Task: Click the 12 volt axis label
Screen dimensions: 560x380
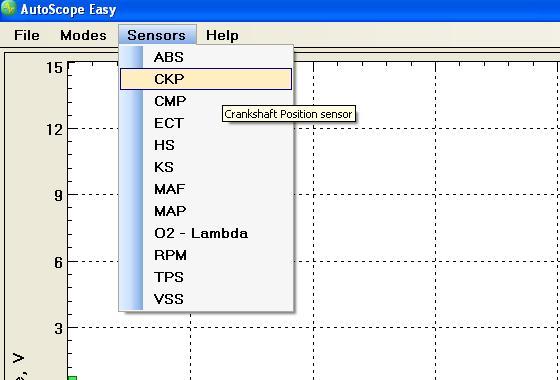Action: [x=54, y=129]
